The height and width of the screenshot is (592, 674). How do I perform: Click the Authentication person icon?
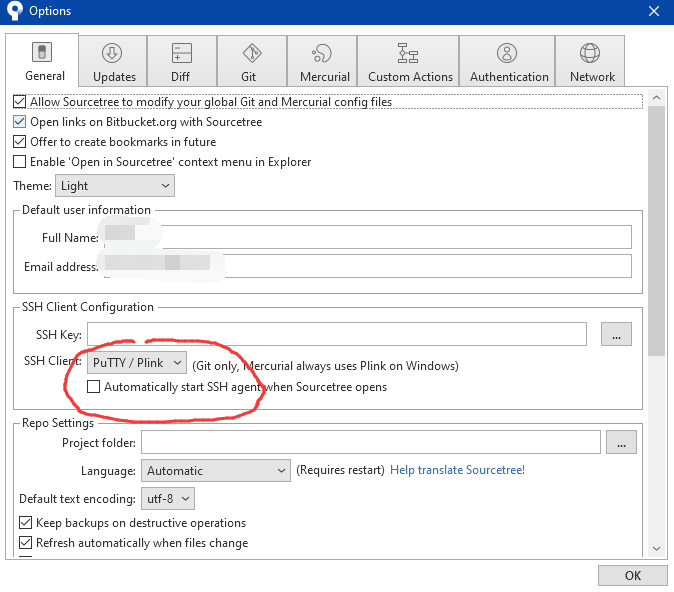(507, 53)
